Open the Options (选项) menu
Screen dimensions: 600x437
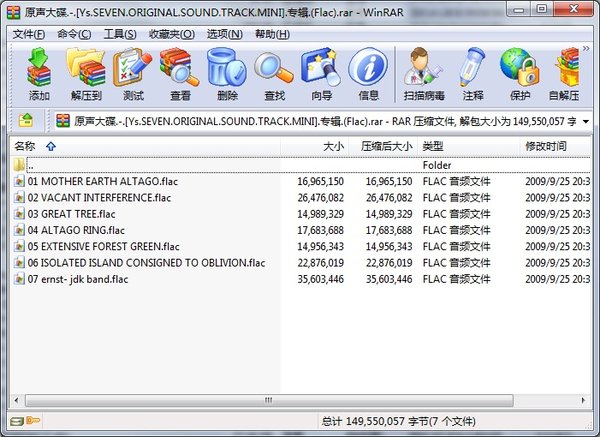click(225, 34)
